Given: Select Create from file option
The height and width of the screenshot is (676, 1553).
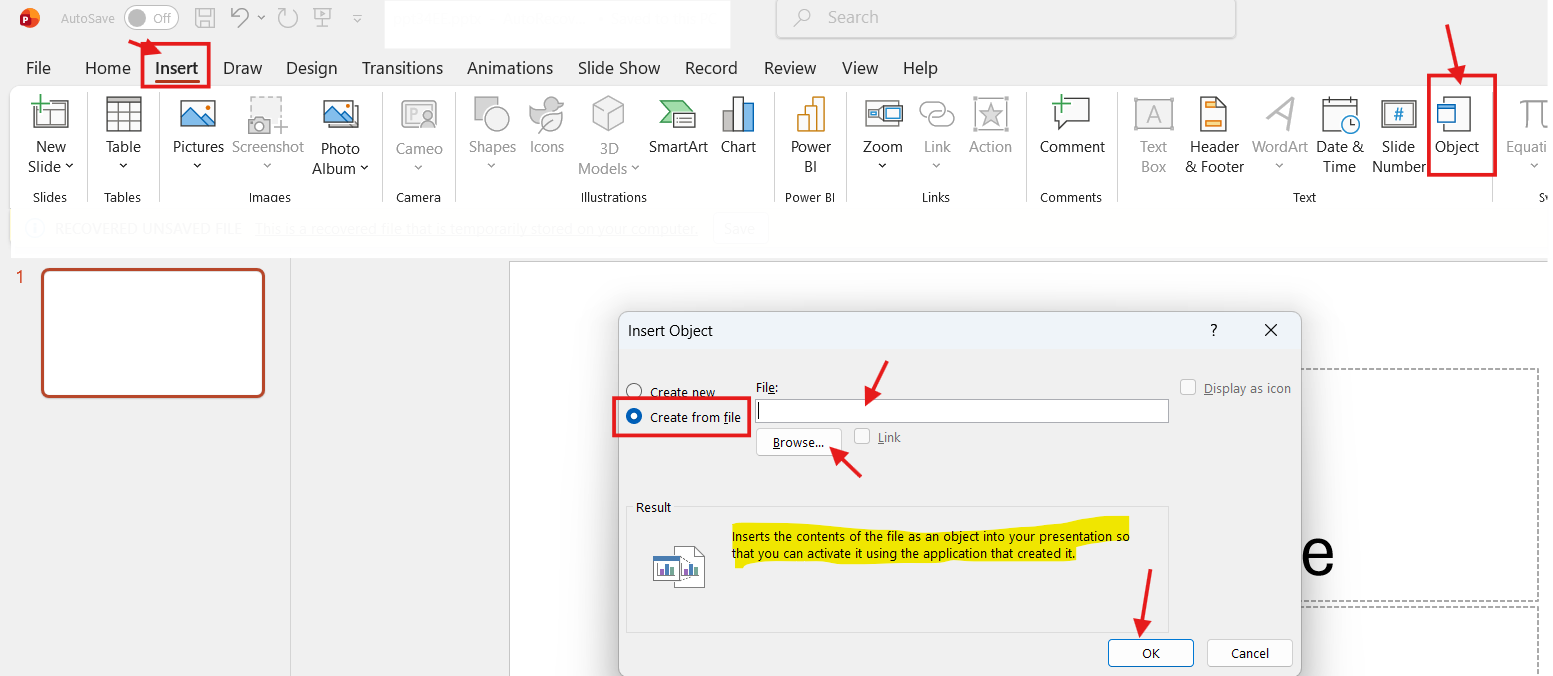Looking at the screenshot, I should tap(634, 417).
